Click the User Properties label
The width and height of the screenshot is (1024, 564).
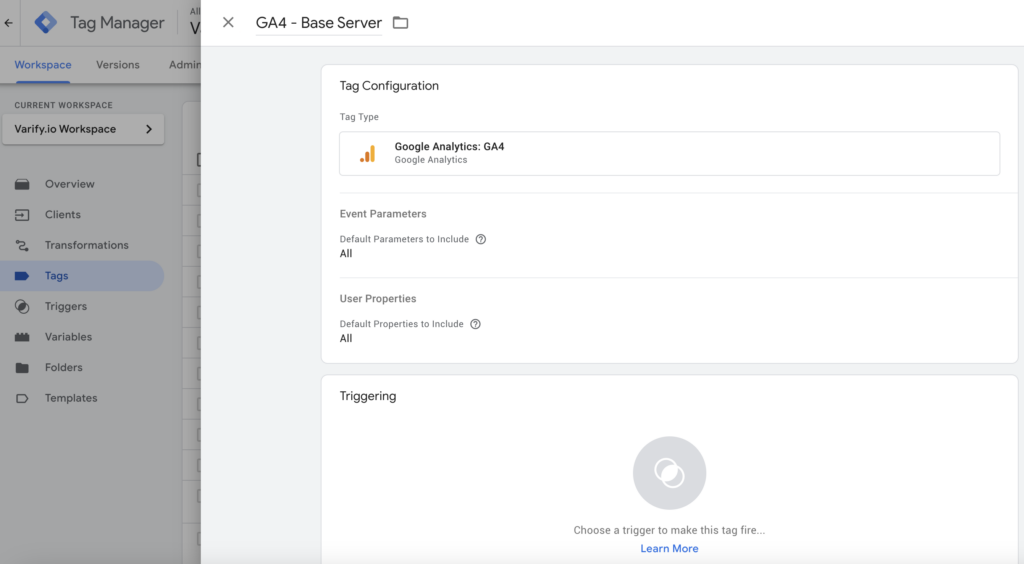pyautogui.click(x=377, y=299)
